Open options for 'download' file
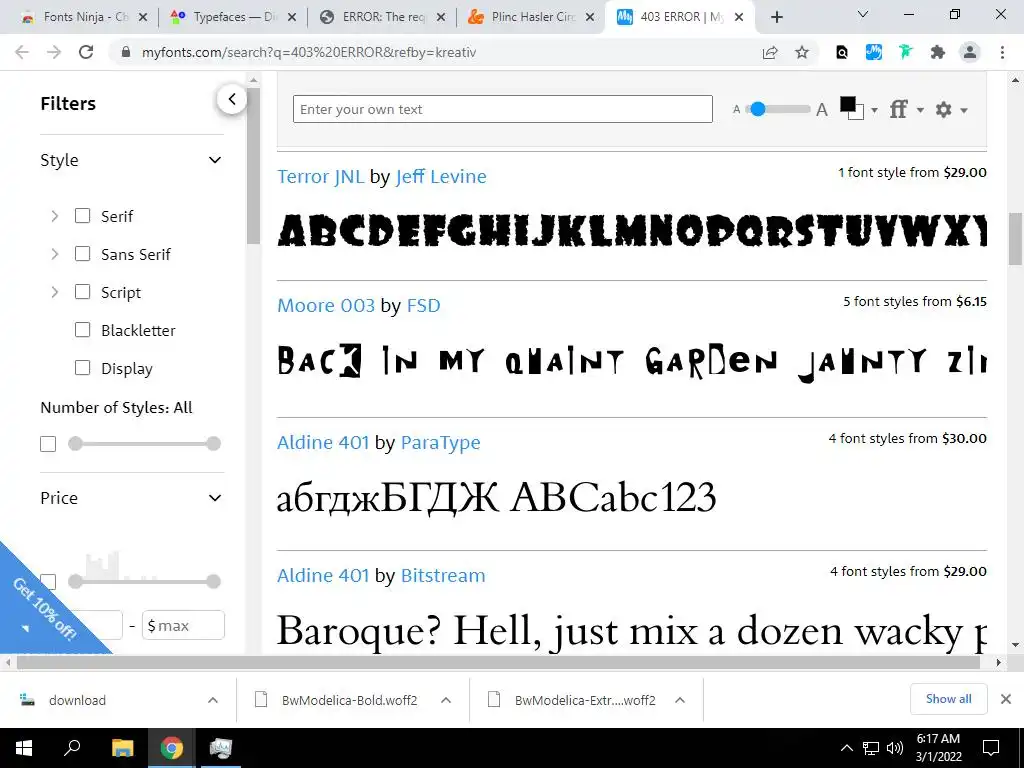Viewport: 1024px width, 768px height. coord(213,700)
